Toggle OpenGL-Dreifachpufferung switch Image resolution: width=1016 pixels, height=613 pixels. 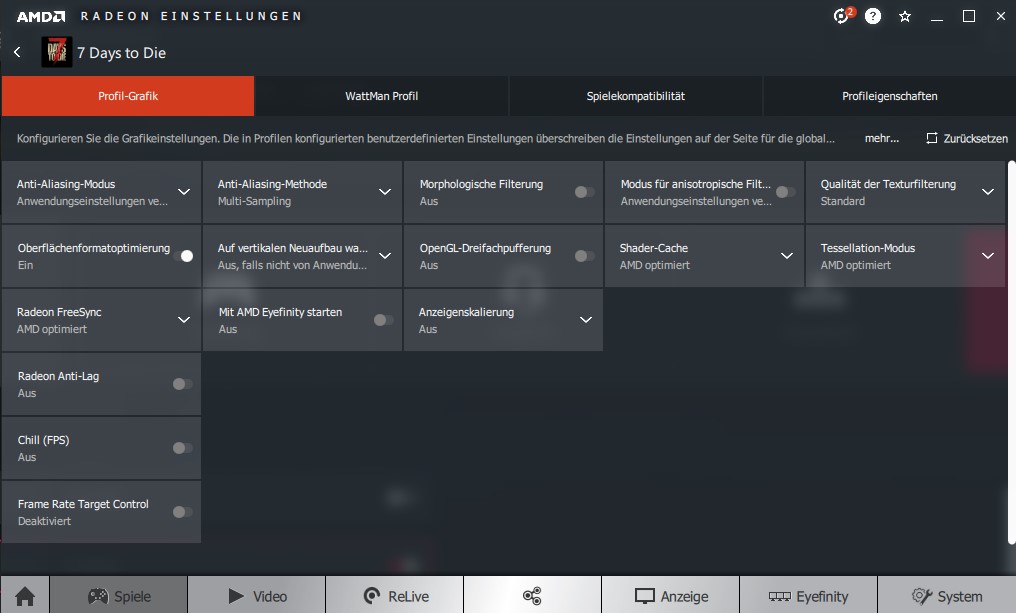point(584,256)
